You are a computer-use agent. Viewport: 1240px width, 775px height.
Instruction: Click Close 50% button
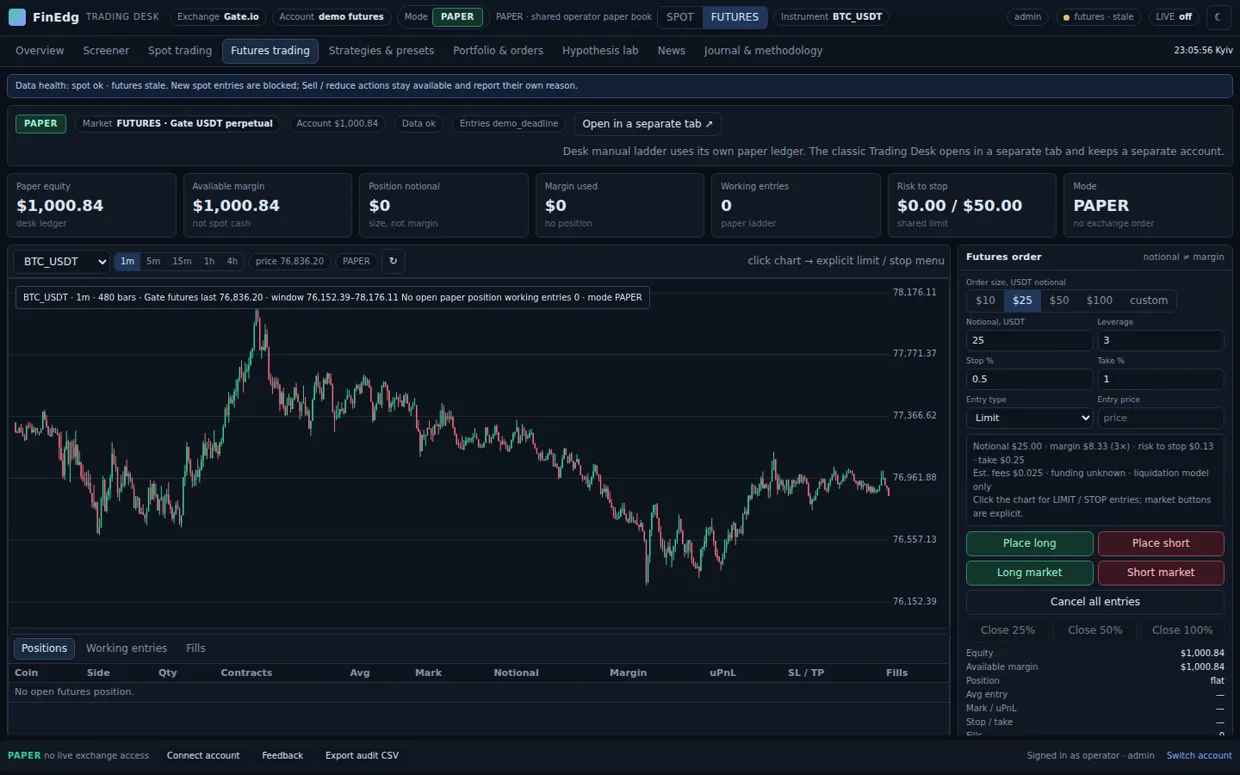(1095, 630)
